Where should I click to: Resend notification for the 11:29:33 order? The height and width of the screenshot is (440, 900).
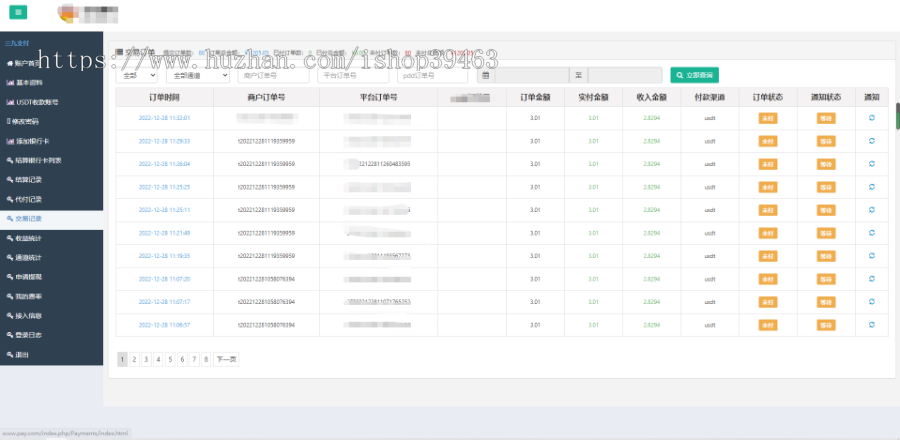point(871,141)
